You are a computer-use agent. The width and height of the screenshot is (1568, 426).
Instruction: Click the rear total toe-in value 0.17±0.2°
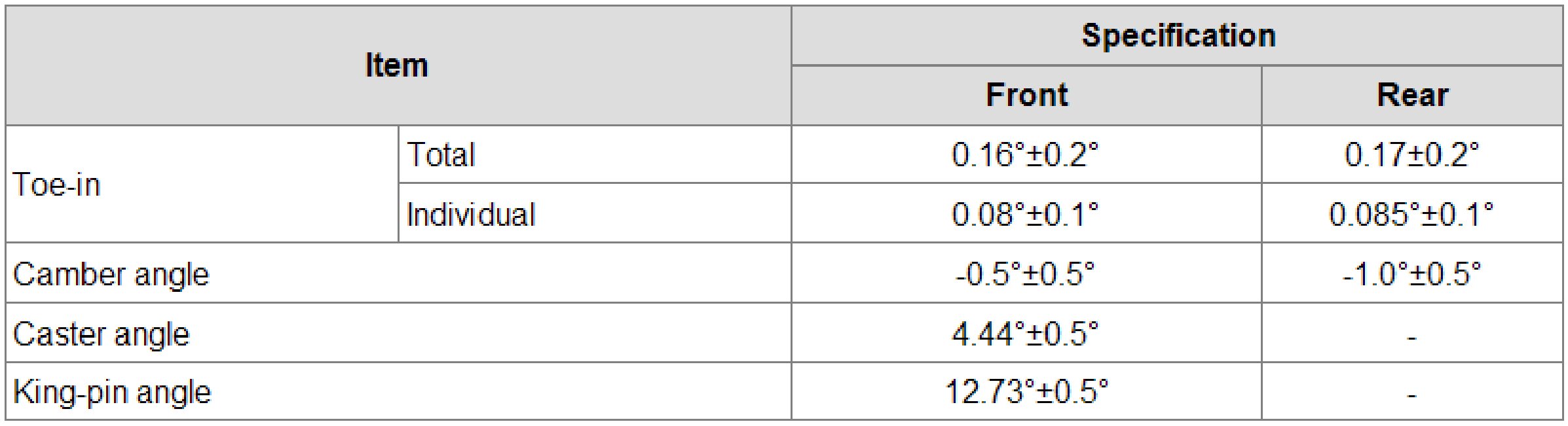click(1411, 155)
